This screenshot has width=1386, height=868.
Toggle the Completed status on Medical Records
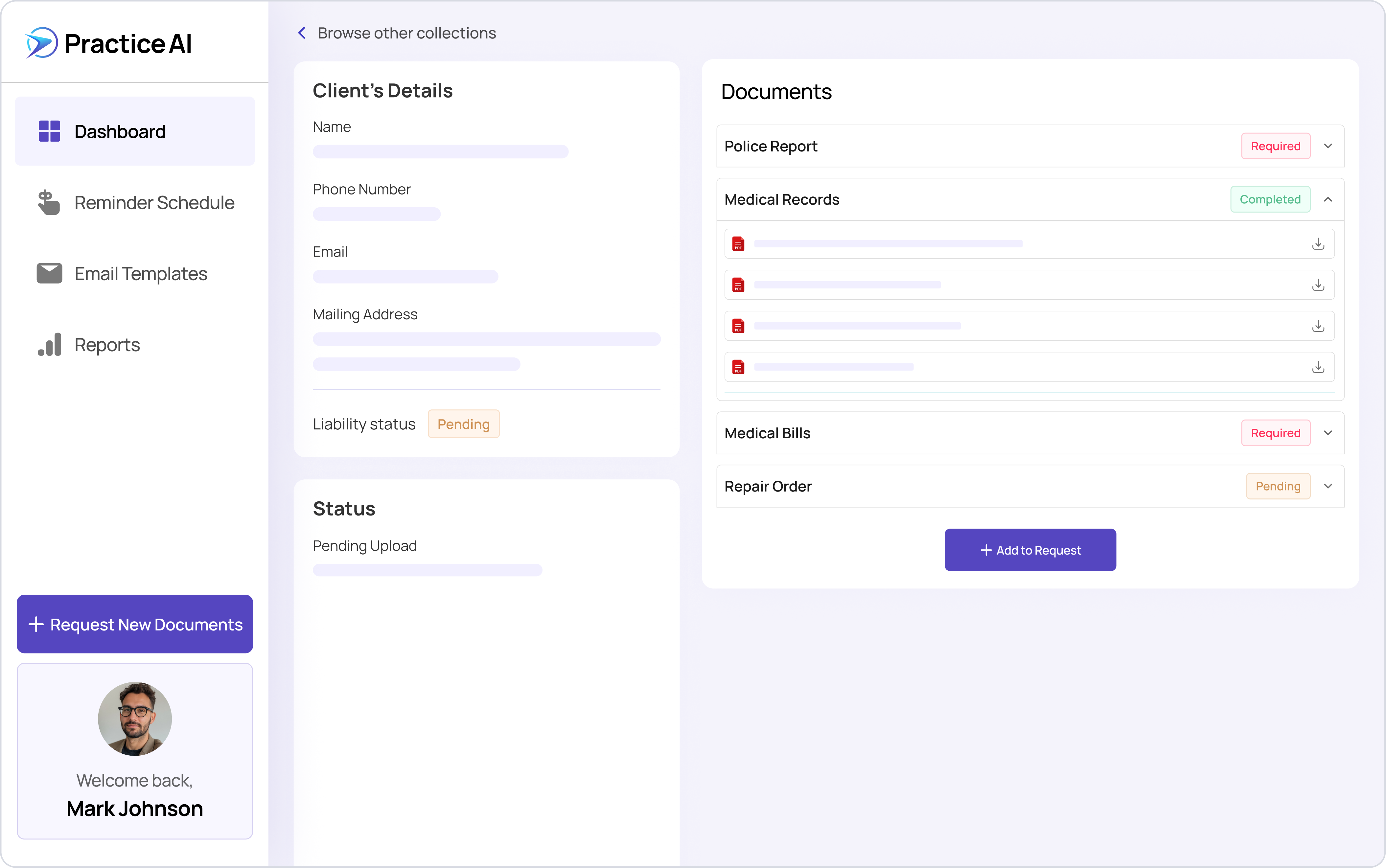click(x=1270, y=199)
